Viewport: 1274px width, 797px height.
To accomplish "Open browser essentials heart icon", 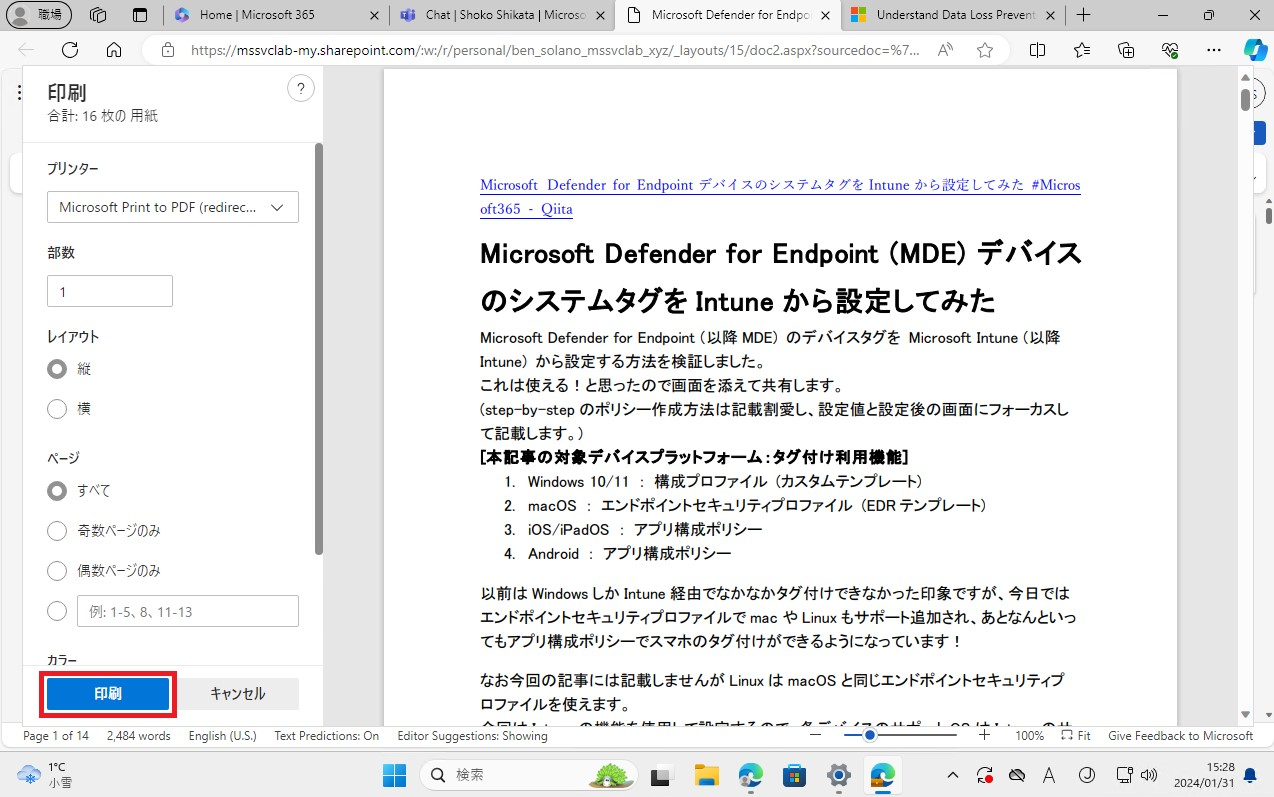I will pyautogui.click(x=1170, y=50).
